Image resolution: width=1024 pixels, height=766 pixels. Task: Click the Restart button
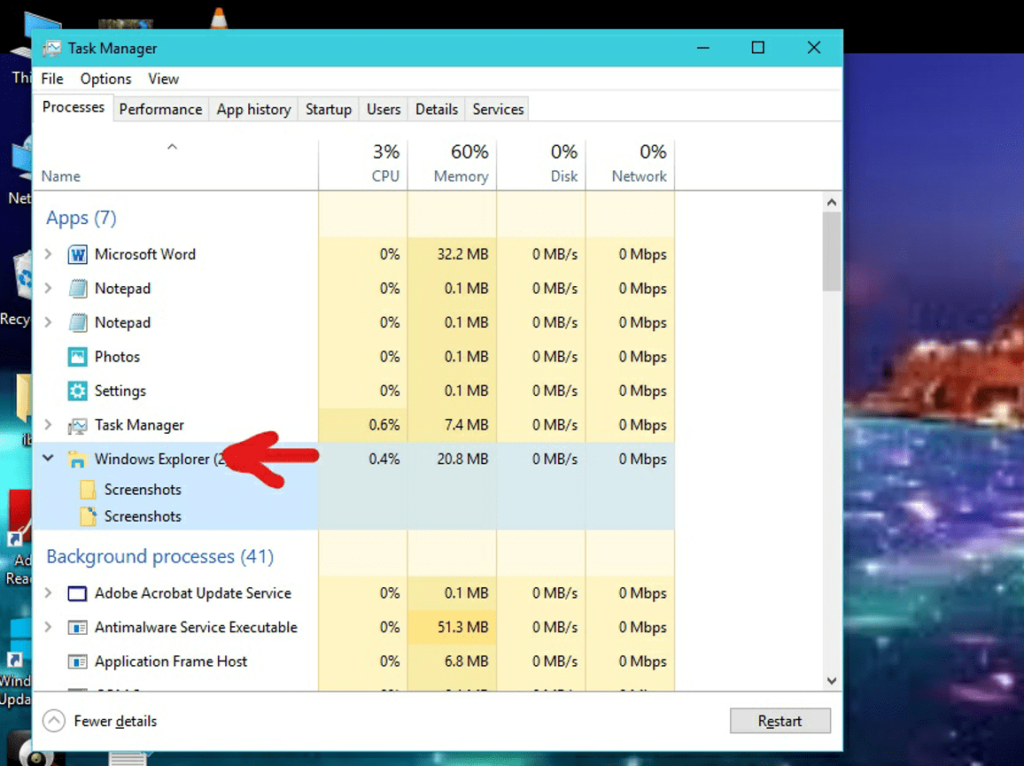tap(780, 721)
